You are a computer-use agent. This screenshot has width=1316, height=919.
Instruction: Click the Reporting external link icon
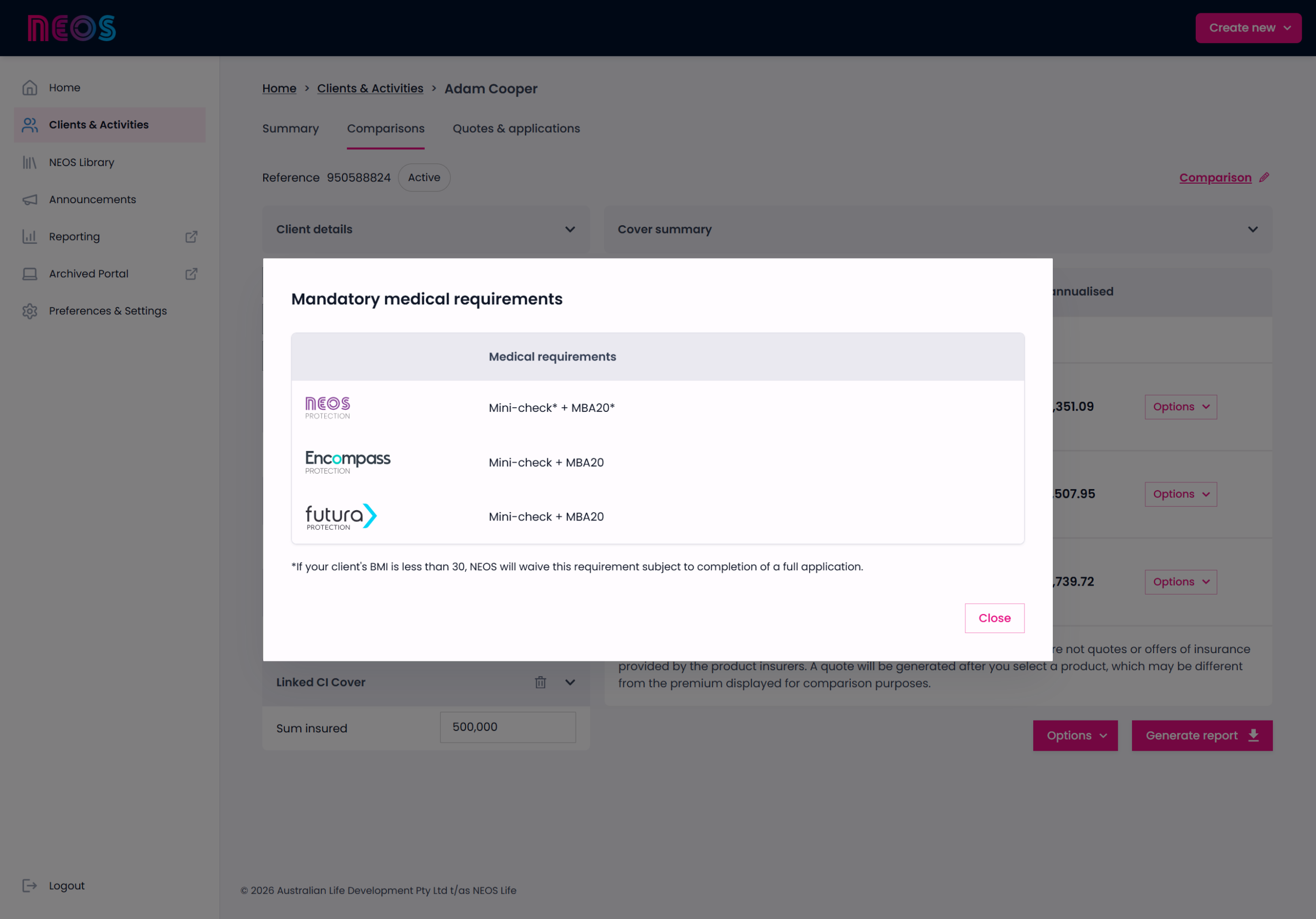click(x=191, y=237)
